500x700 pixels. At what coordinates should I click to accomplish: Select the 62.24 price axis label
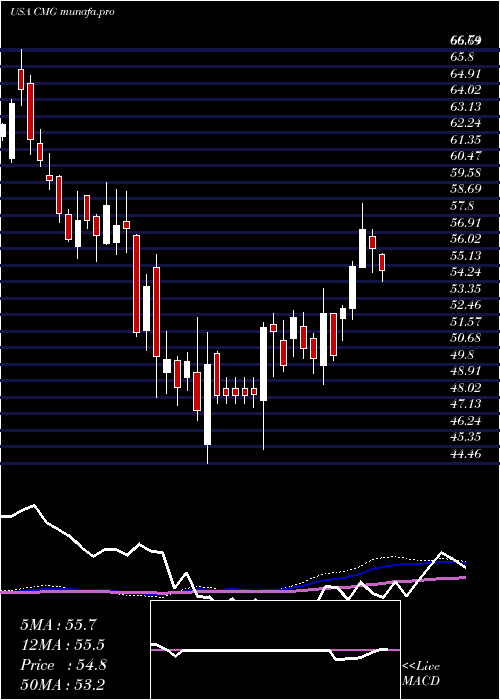466,123
